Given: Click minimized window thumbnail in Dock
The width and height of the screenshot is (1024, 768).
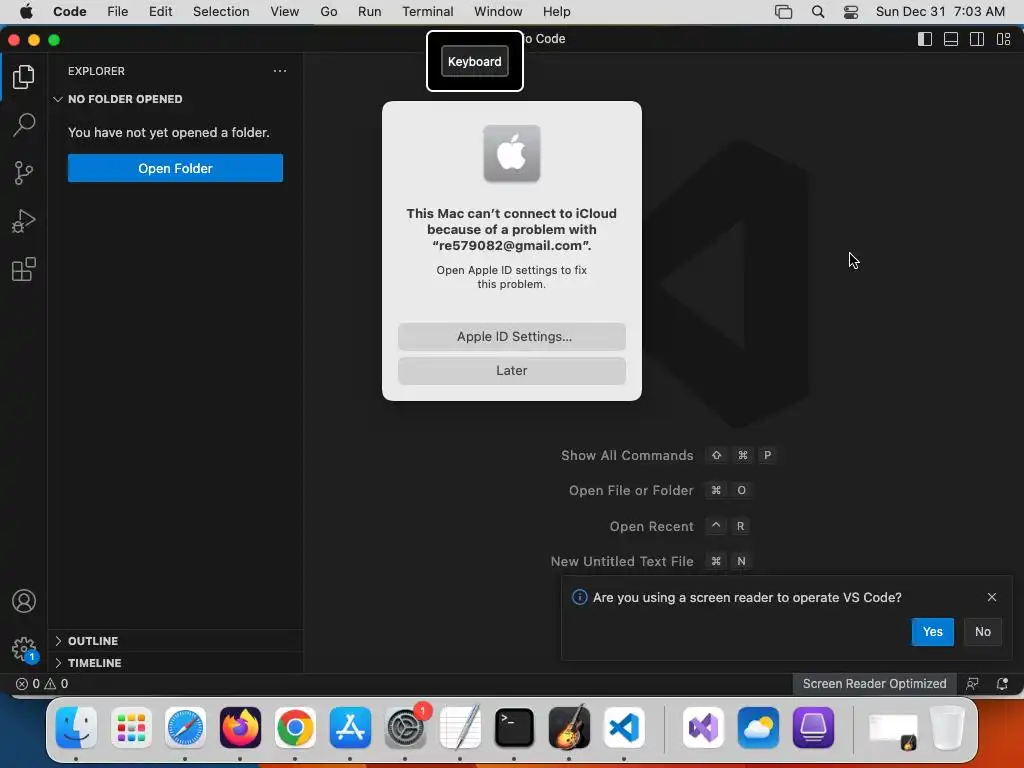Looking at the screenshot, I should (x=893, y=731).
